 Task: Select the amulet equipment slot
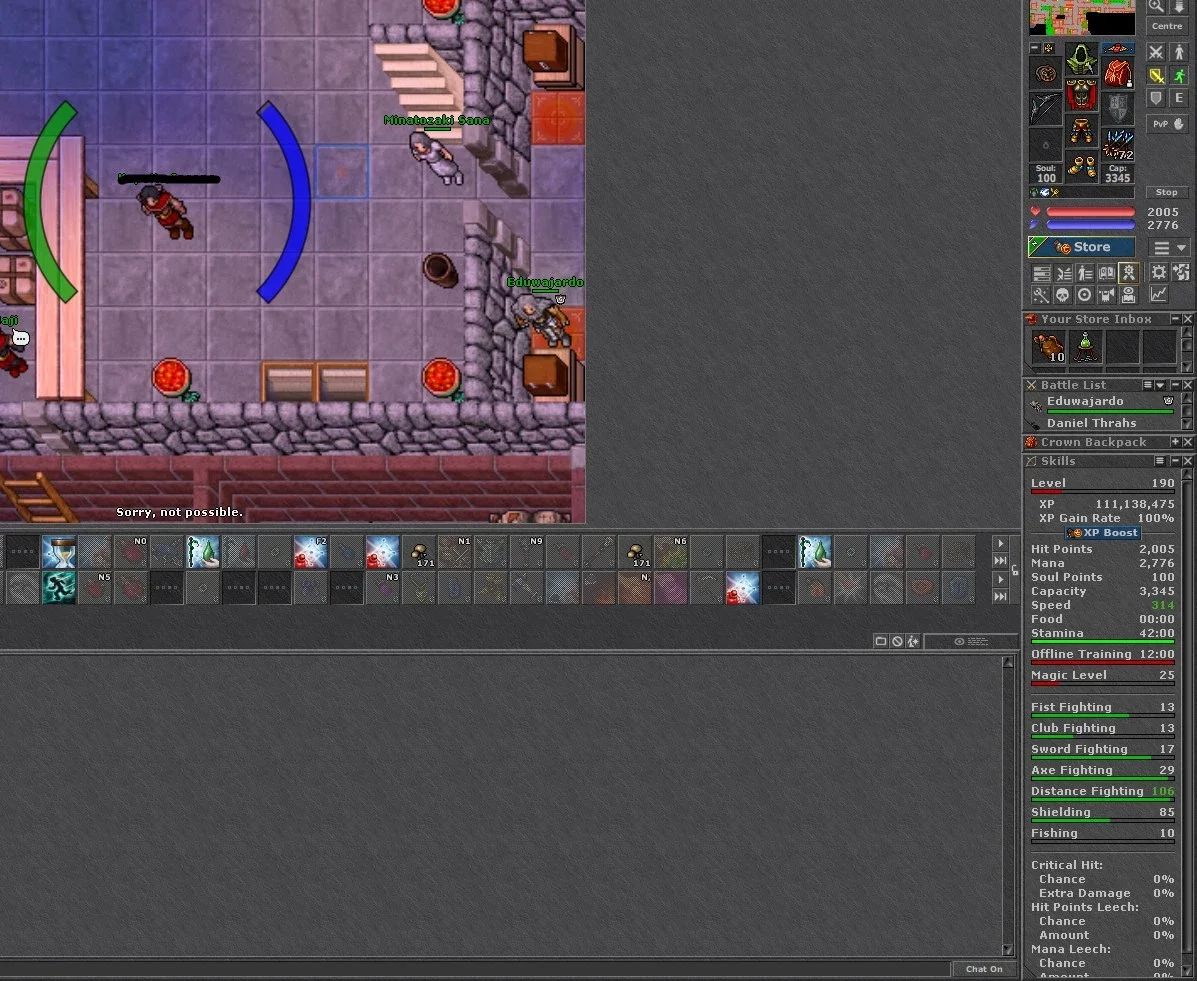tap(1045, 74)
